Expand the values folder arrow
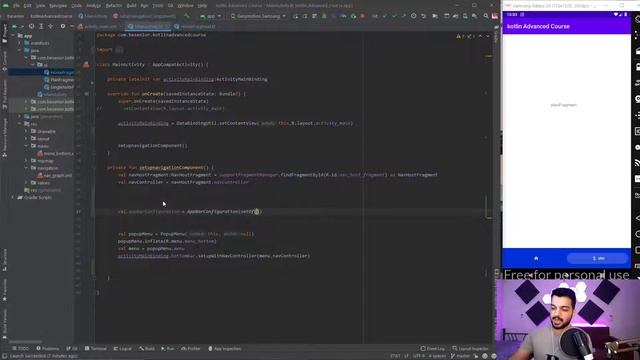This screenshot has width=640, height=360. [x=26, y=182]
